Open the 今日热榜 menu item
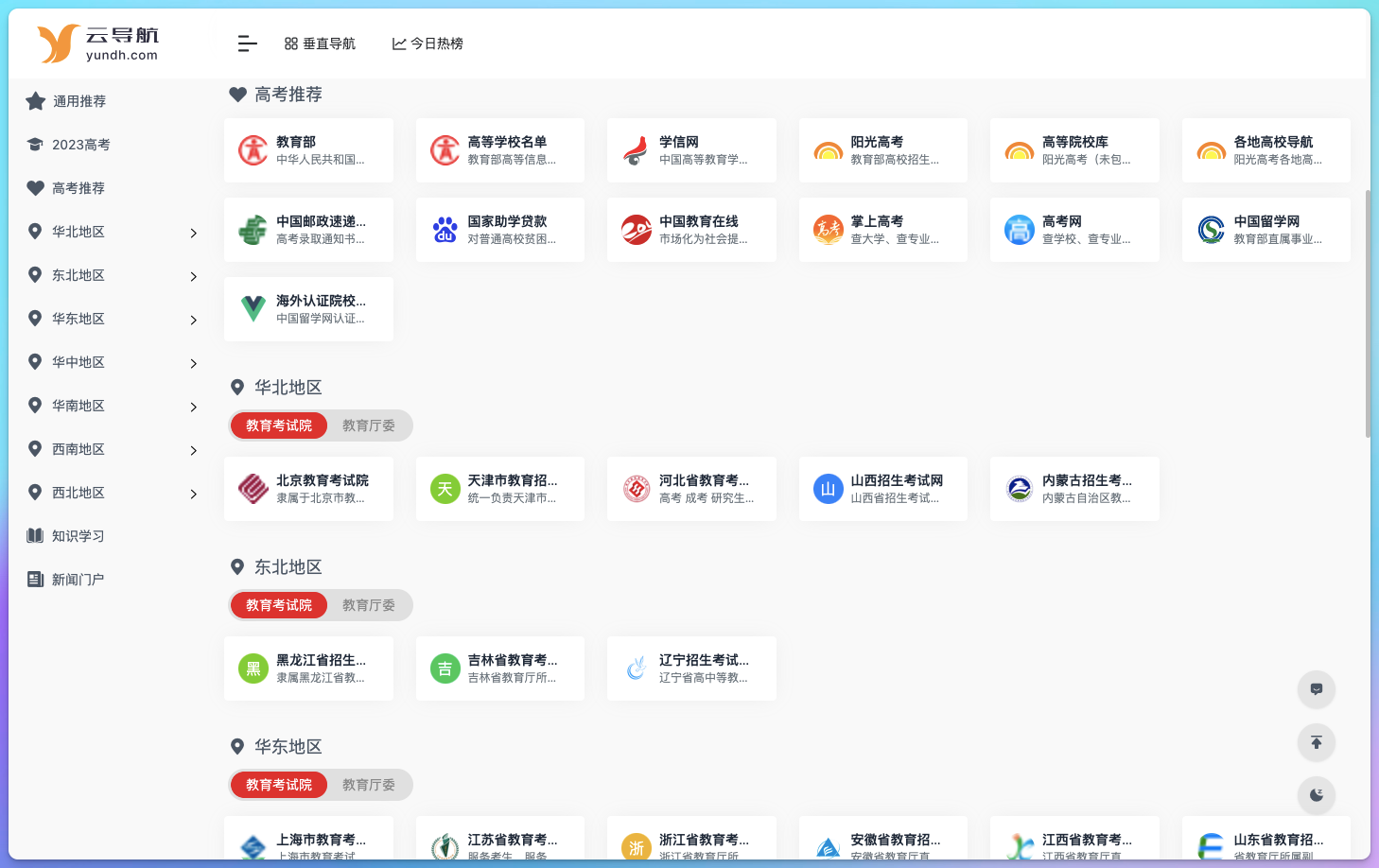The width and height of the screenshot is (1379, 868). (427, 43)
